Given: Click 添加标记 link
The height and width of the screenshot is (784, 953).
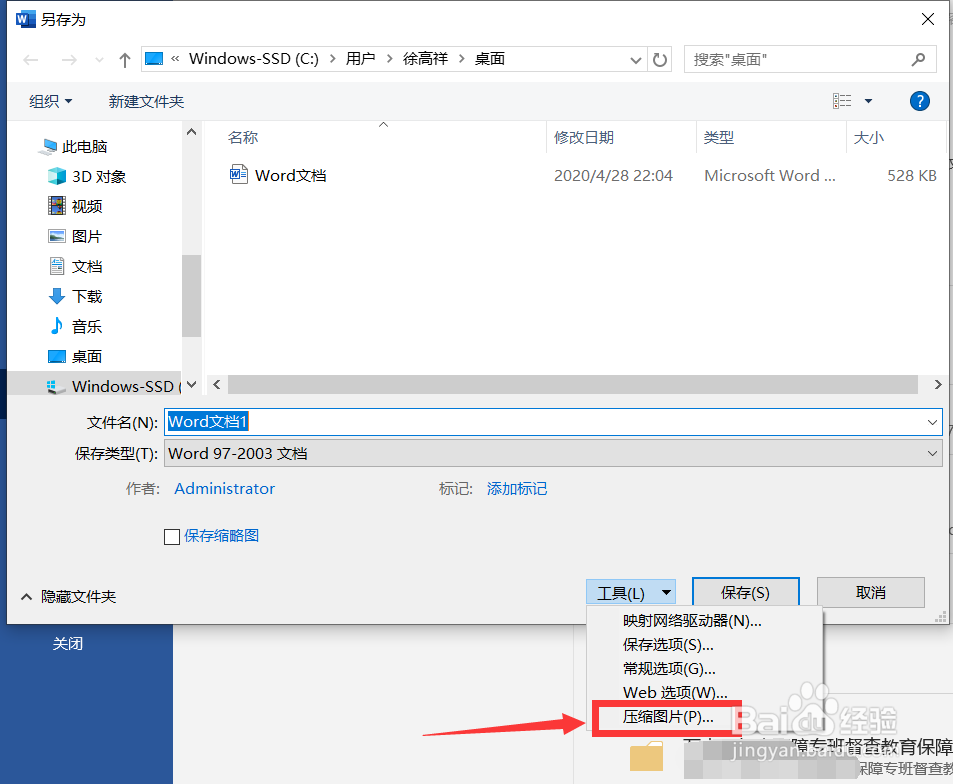Looking at the screenshot, I should point(517,489).
